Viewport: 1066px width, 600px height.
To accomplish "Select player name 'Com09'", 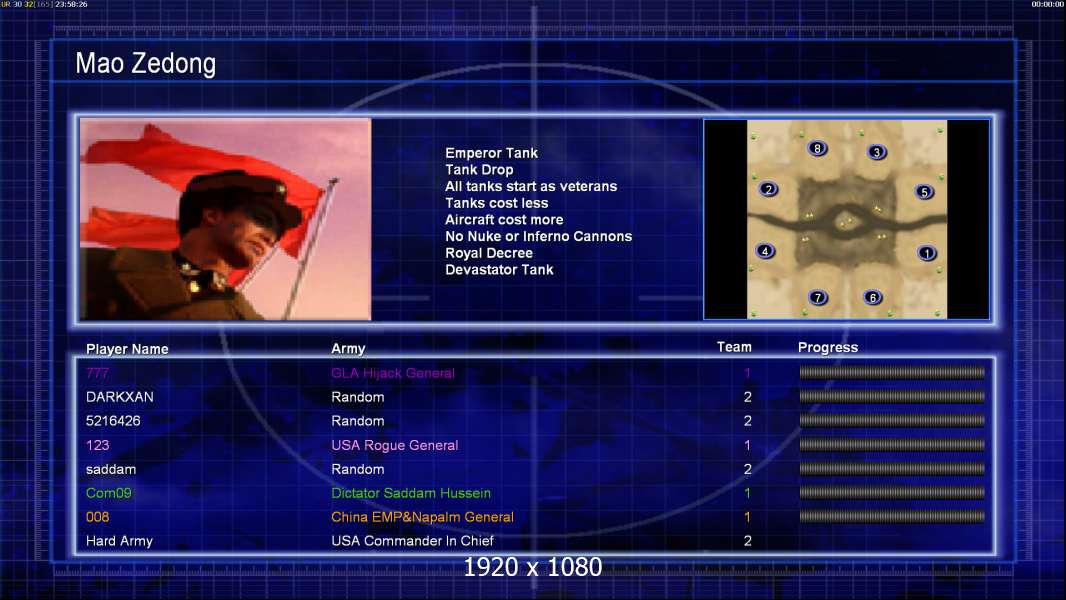I will point(109,493).
